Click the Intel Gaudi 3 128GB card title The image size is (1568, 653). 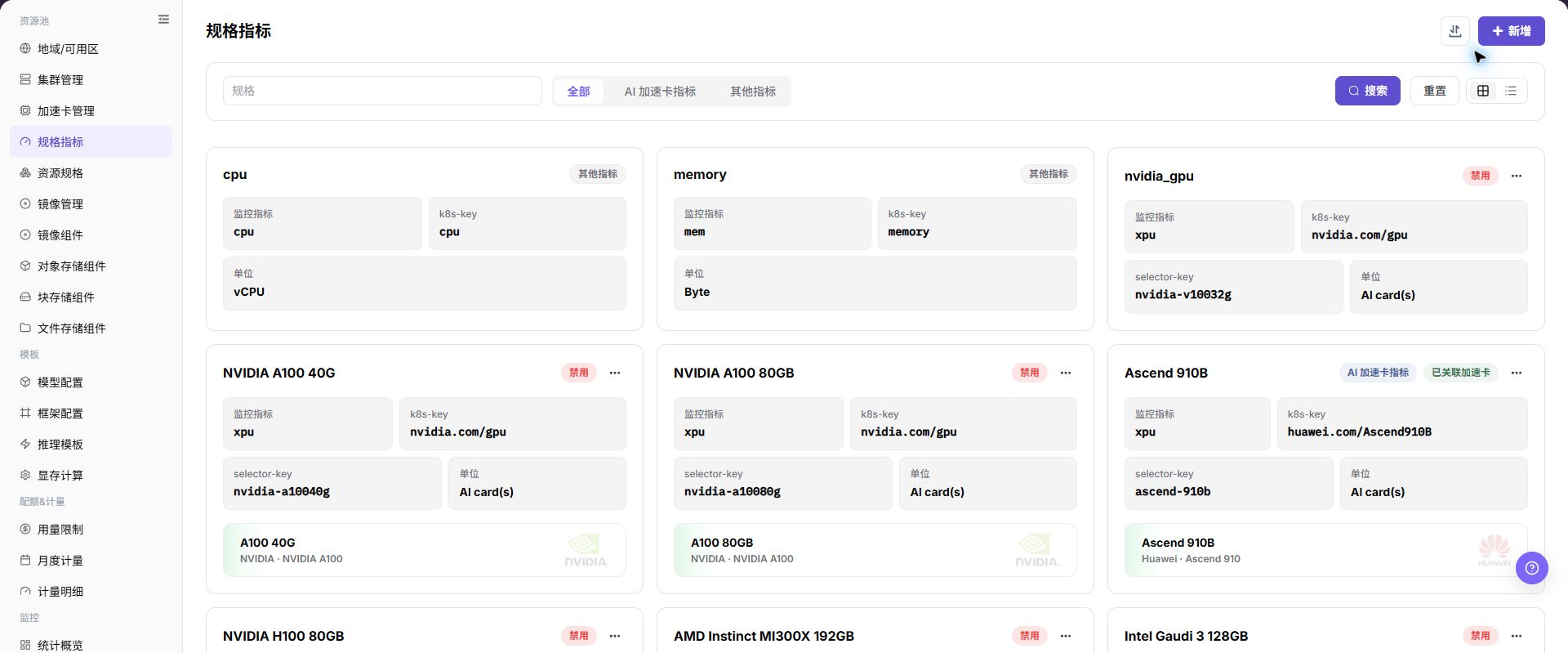pos(1186,636)
